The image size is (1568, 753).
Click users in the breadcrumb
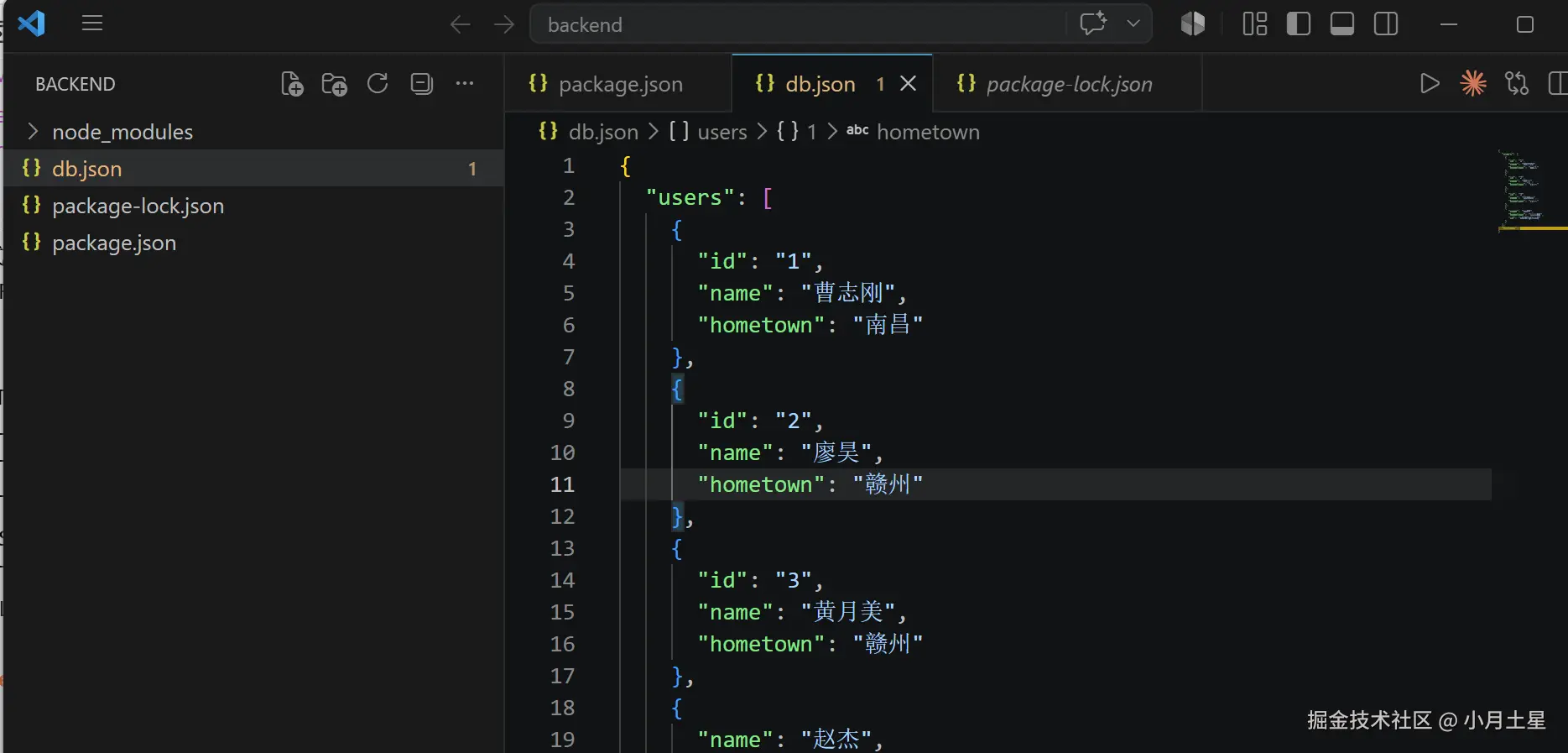tap(722, 132)
